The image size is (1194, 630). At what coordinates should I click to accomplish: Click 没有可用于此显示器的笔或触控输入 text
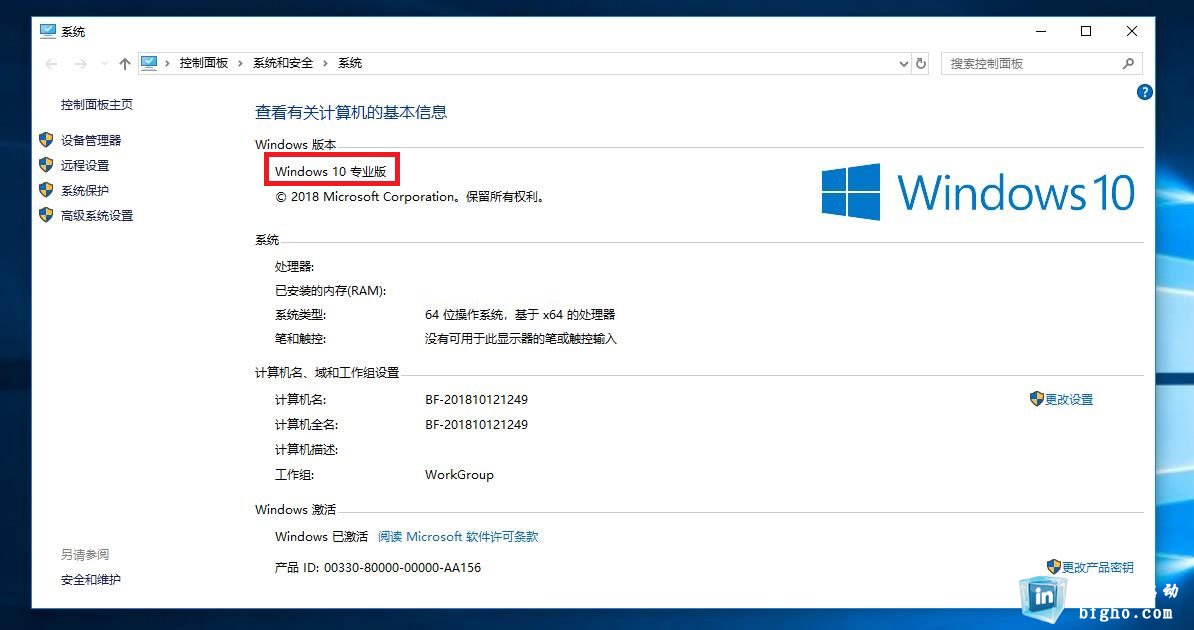[521, 339]
